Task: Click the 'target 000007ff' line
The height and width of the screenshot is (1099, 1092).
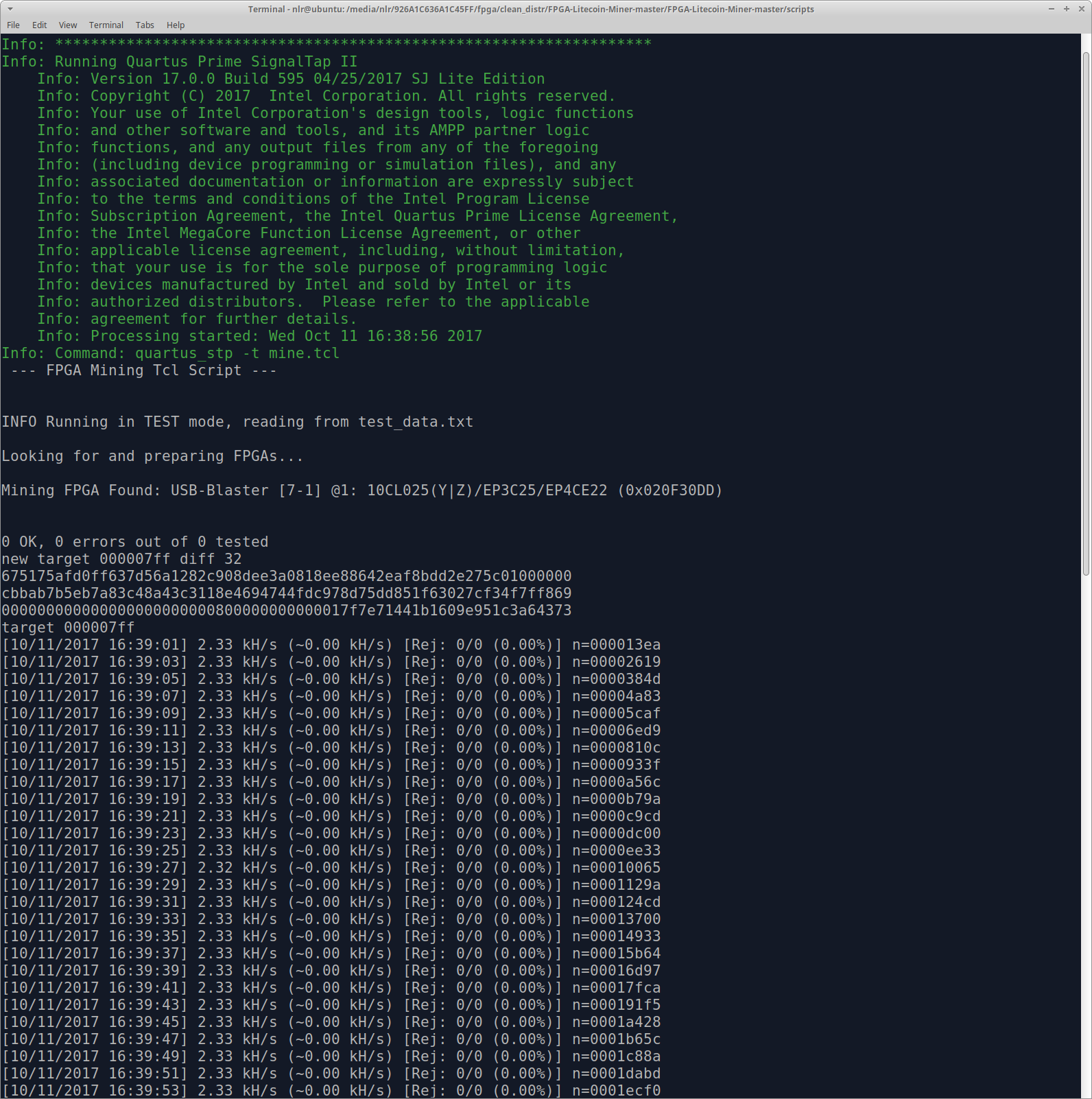Action: pyautogui.click(x=68, y=628)
